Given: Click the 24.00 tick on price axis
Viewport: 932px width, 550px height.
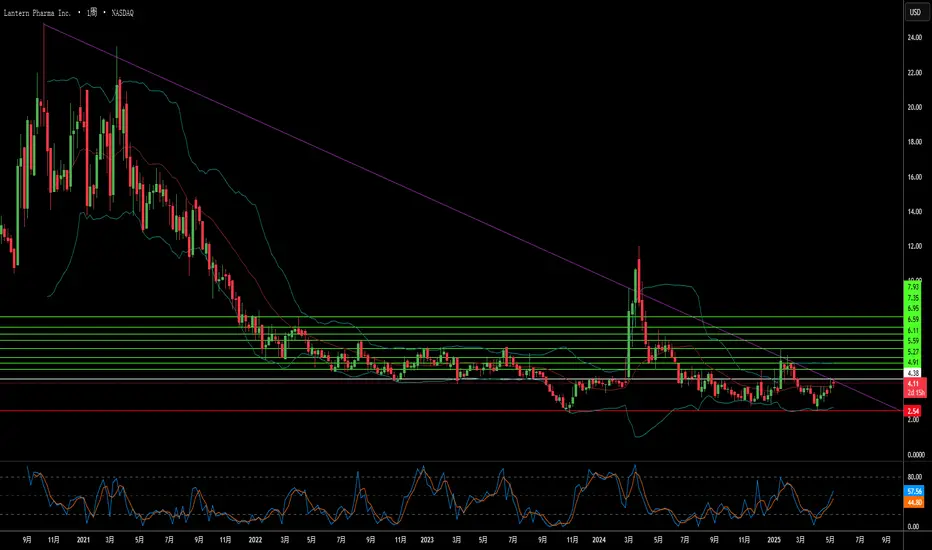Looking at the screenshot, I should coord(913,38).
